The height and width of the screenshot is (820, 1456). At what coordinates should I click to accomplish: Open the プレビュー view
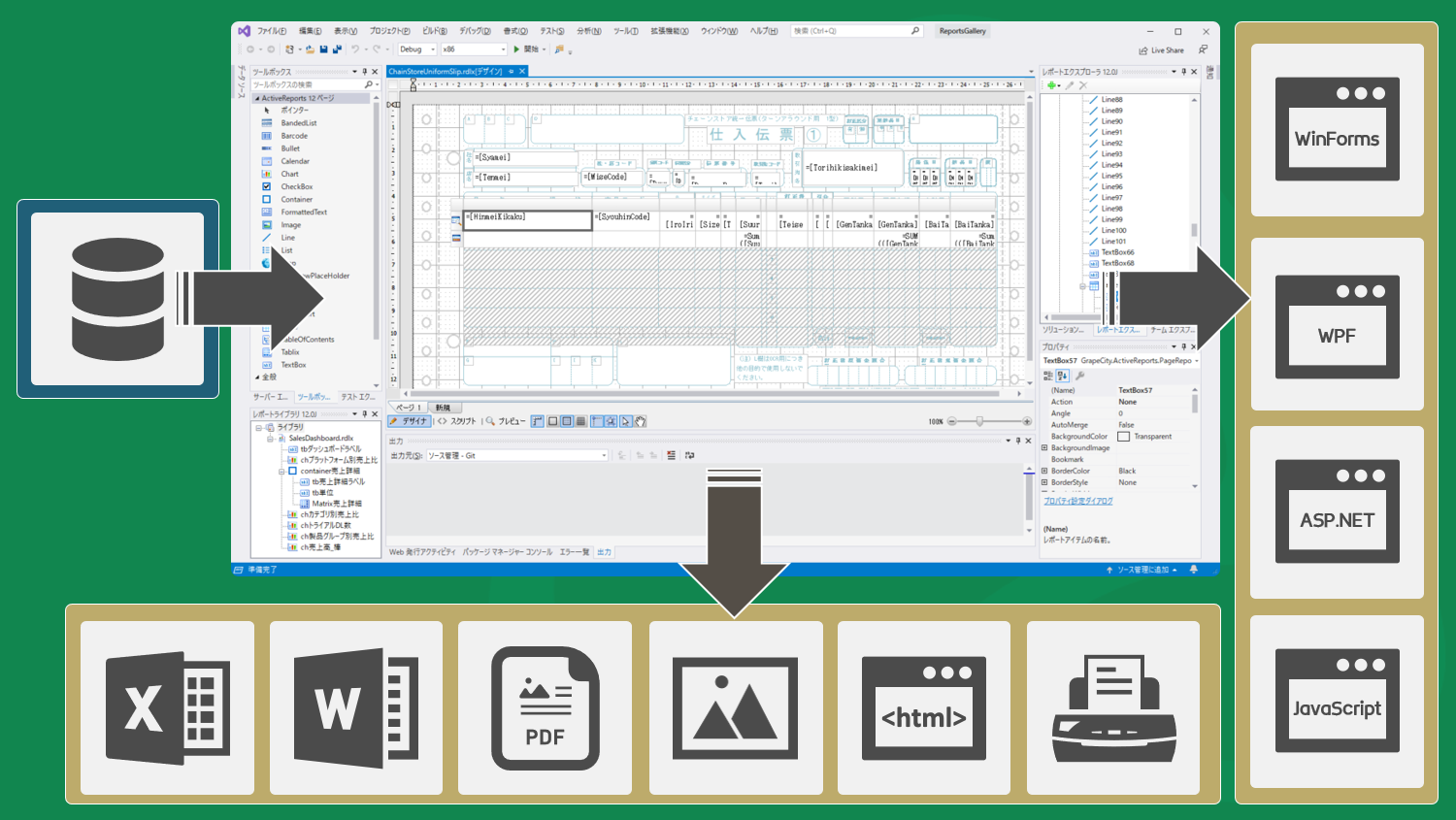click(x=506, y=421)
